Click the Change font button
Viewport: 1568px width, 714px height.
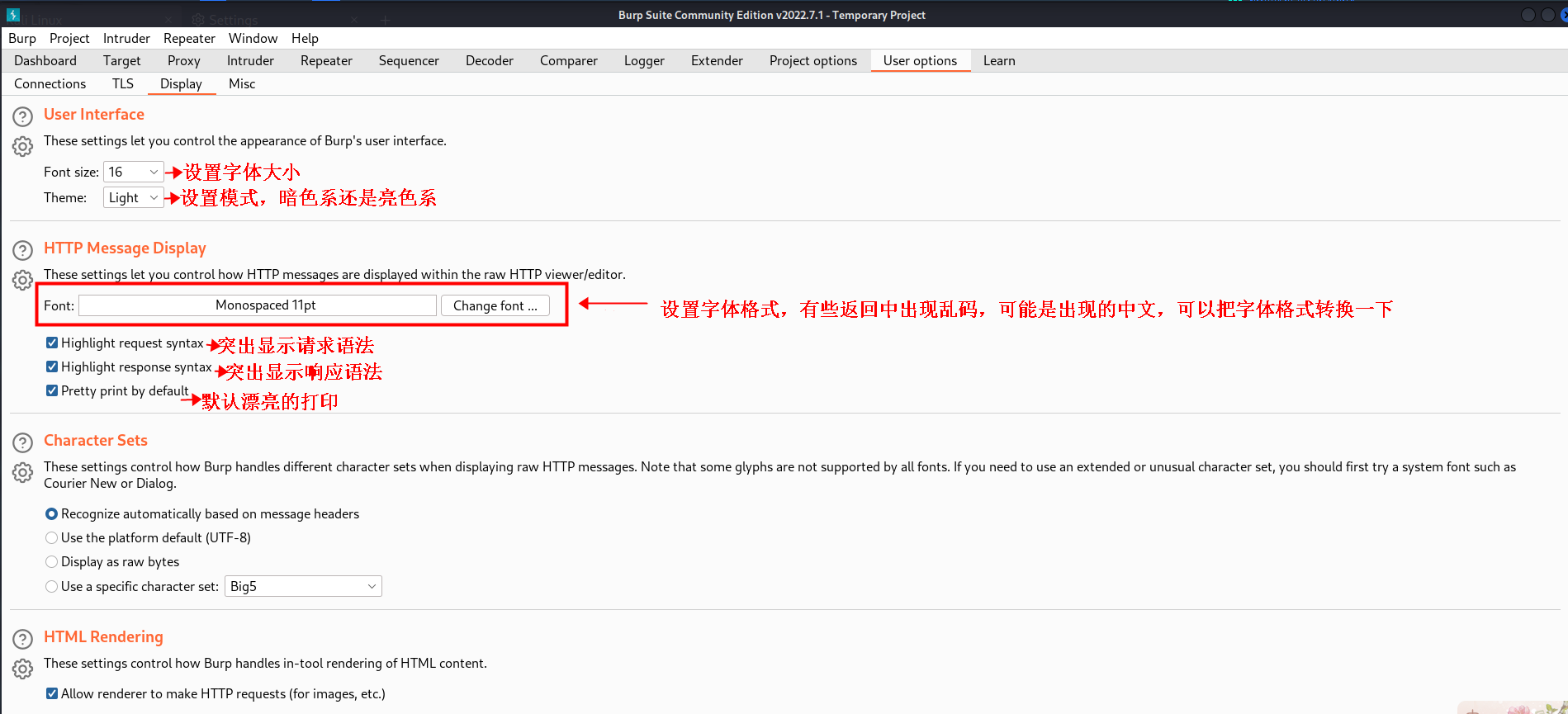(495, 305)
